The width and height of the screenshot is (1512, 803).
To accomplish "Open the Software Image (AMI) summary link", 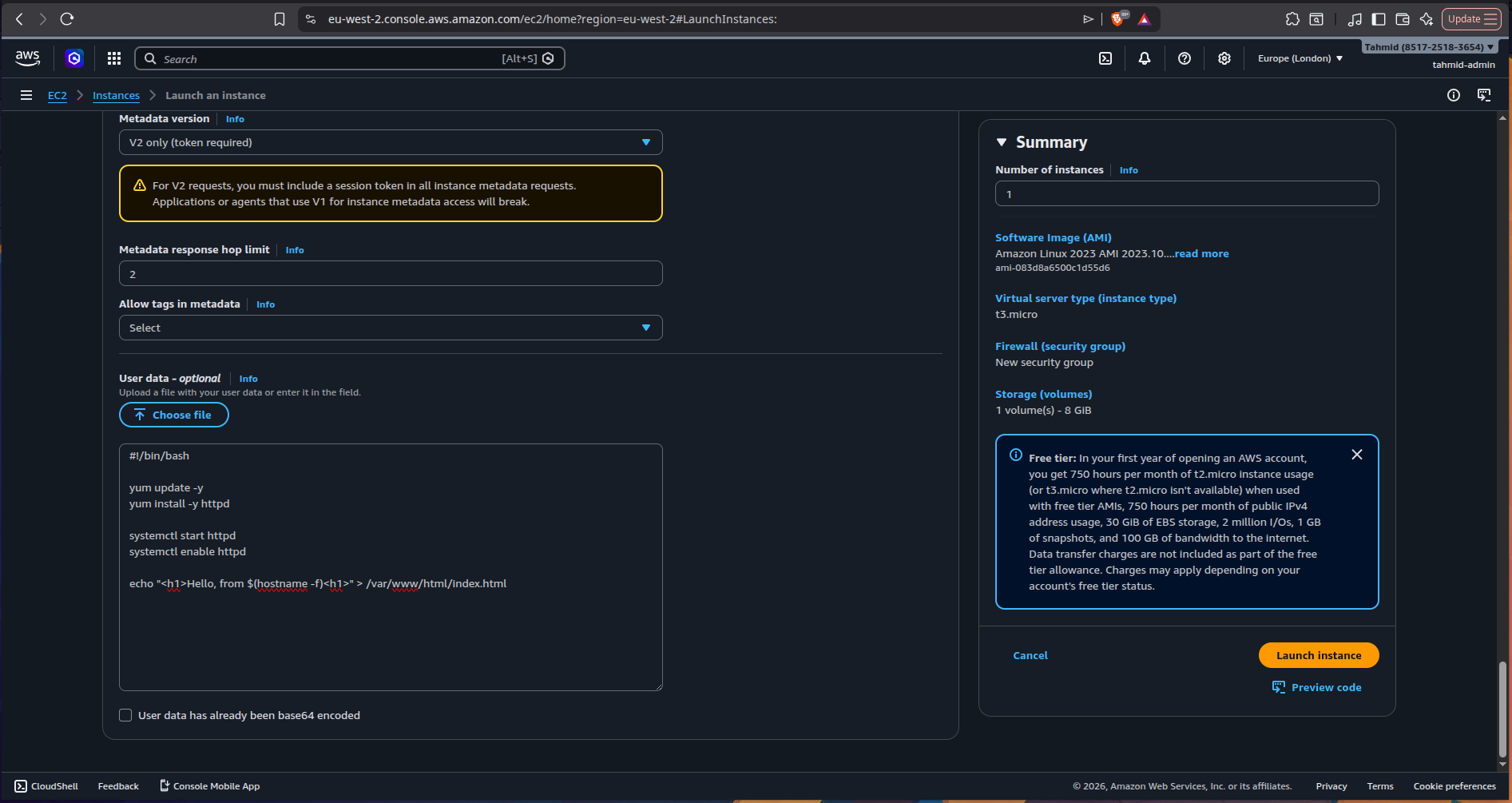I will pos(1053,237).
